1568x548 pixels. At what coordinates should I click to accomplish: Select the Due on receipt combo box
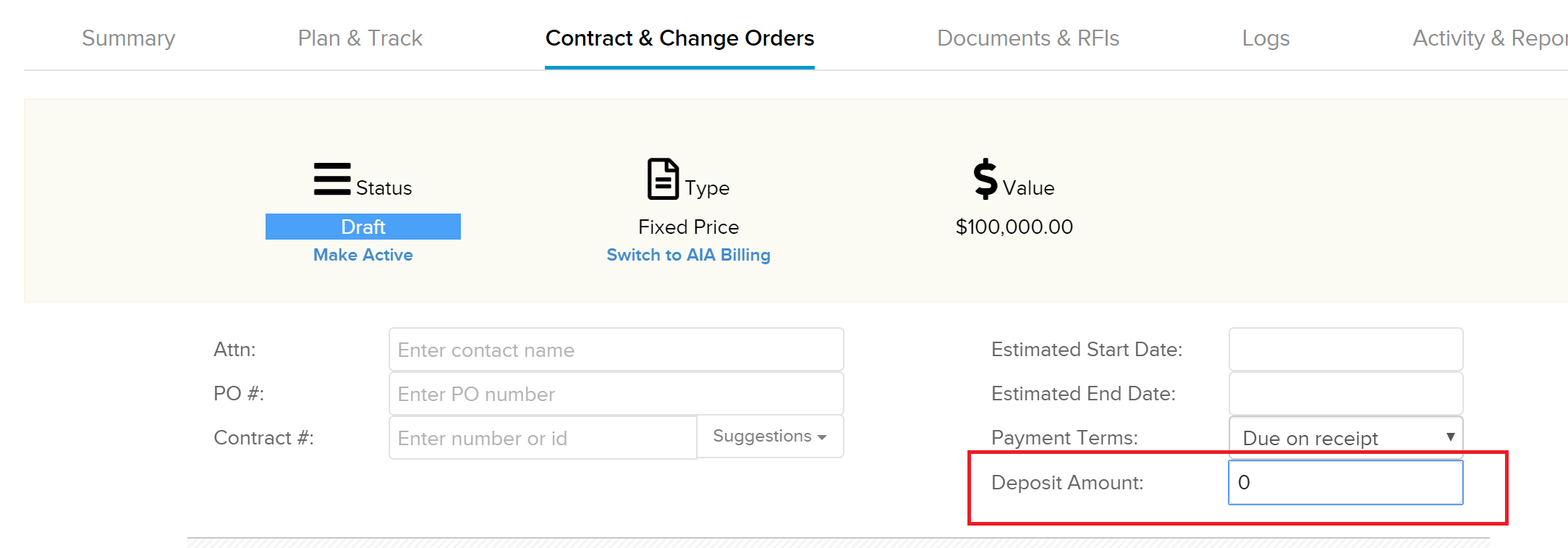1346,437
